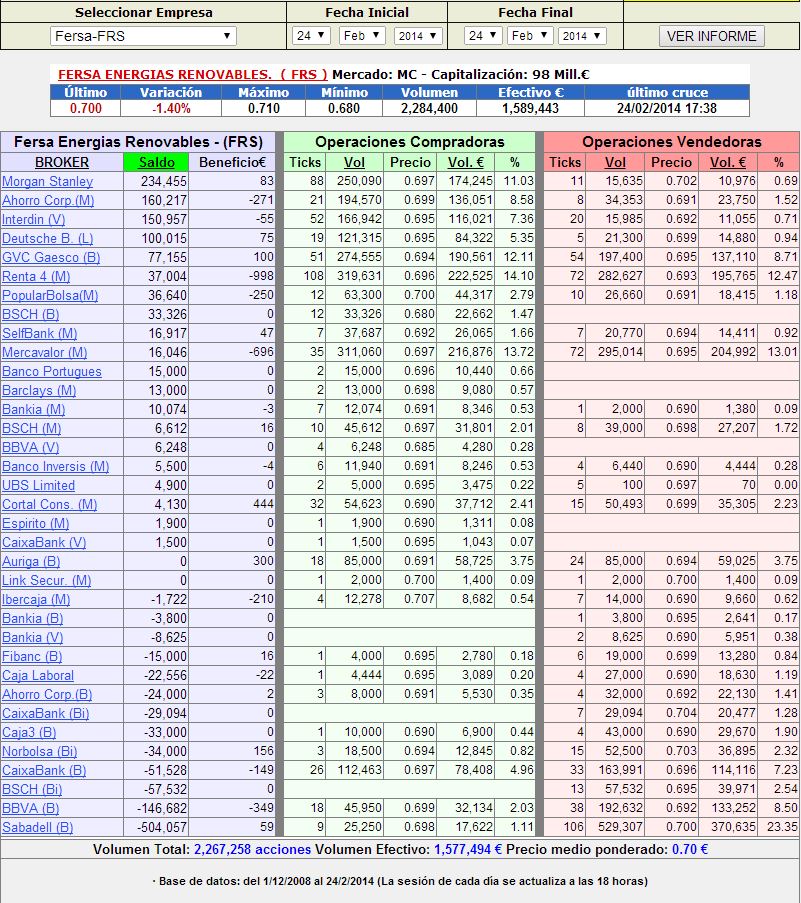Open the Bankia (V) broker link

32,638
